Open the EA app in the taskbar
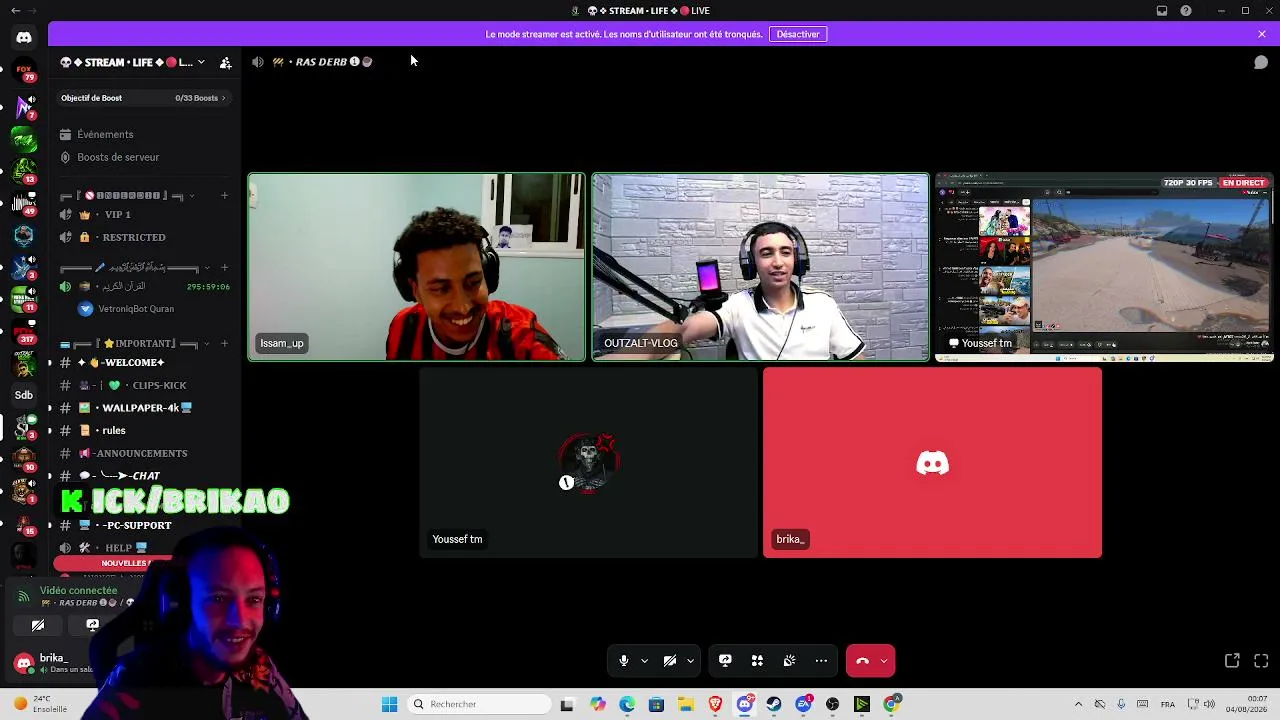This screenshot has height=720, width=1280. pyautogui.click(x=803, y=704)
